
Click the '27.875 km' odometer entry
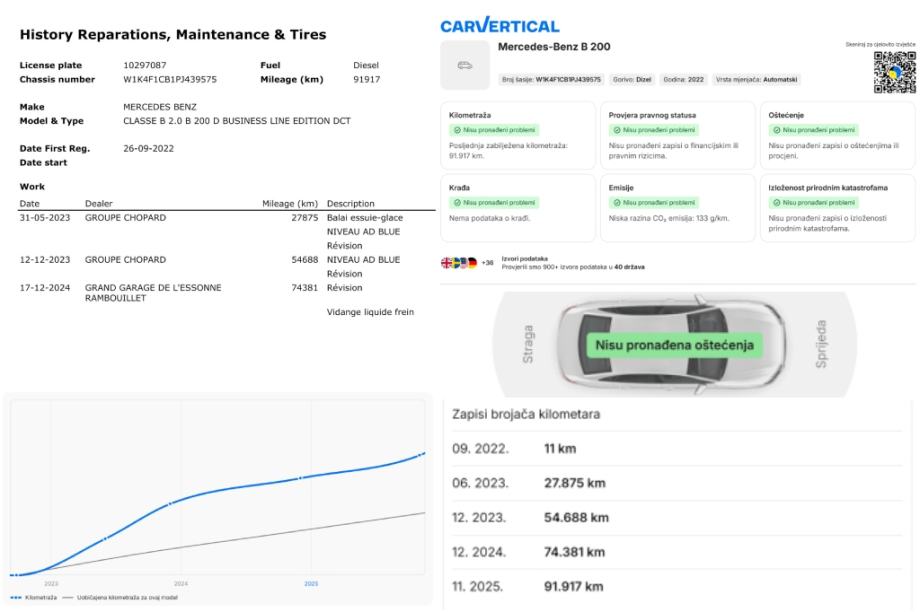point(574,483)
